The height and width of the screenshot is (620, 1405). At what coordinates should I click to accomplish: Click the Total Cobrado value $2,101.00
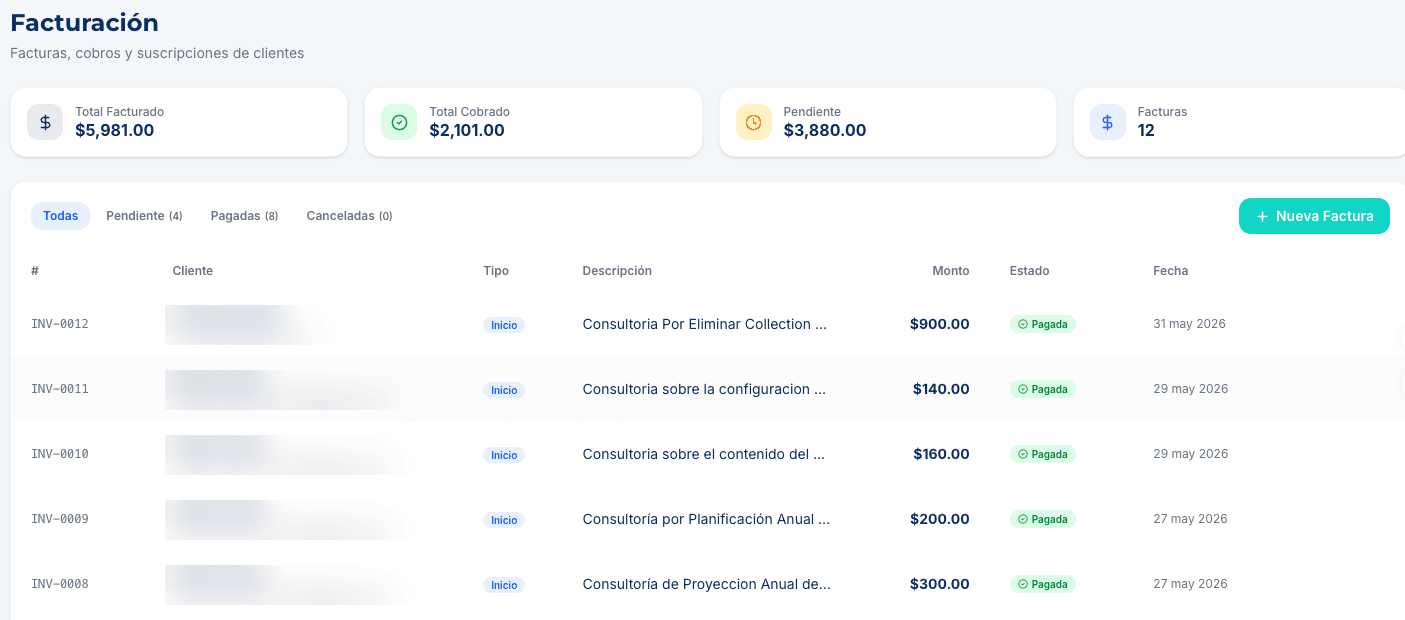click(x=467, y=130)
